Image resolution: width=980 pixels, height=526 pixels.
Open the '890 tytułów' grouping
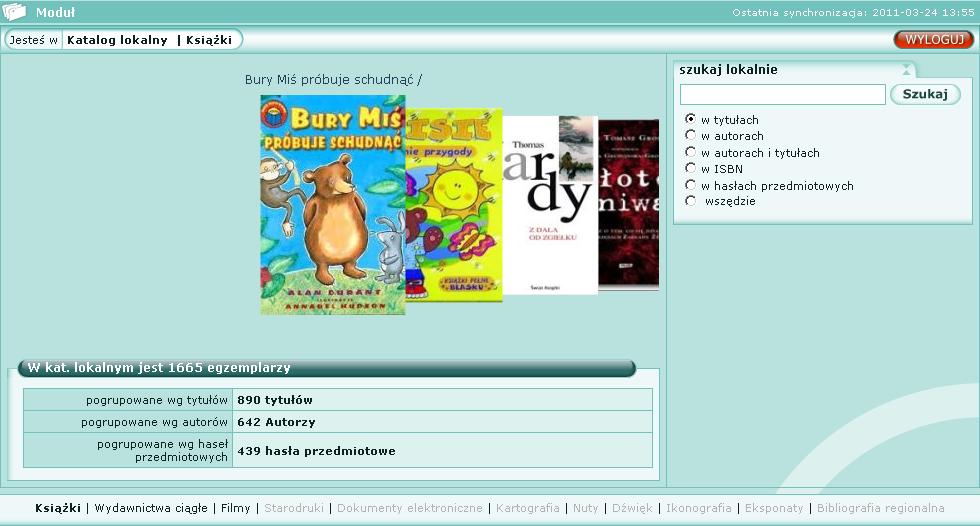pyautogui.click(x=275, y=400)
